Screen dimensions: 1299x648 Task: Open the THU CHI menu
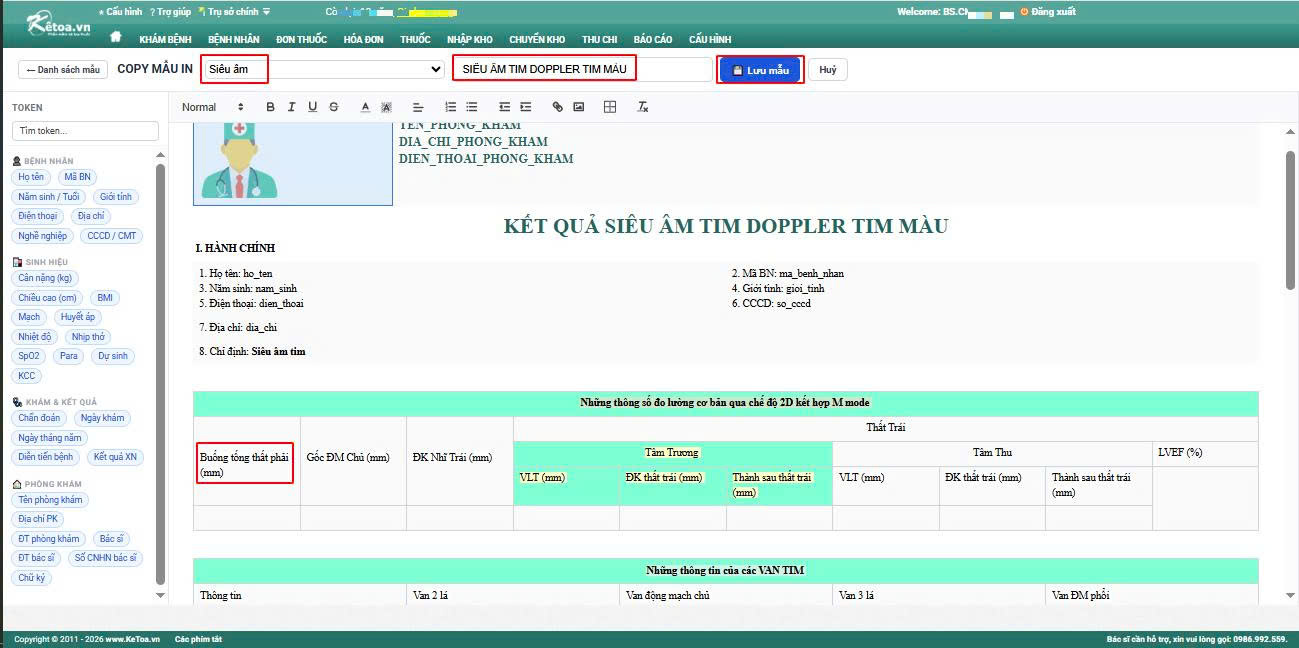[600, 39]
